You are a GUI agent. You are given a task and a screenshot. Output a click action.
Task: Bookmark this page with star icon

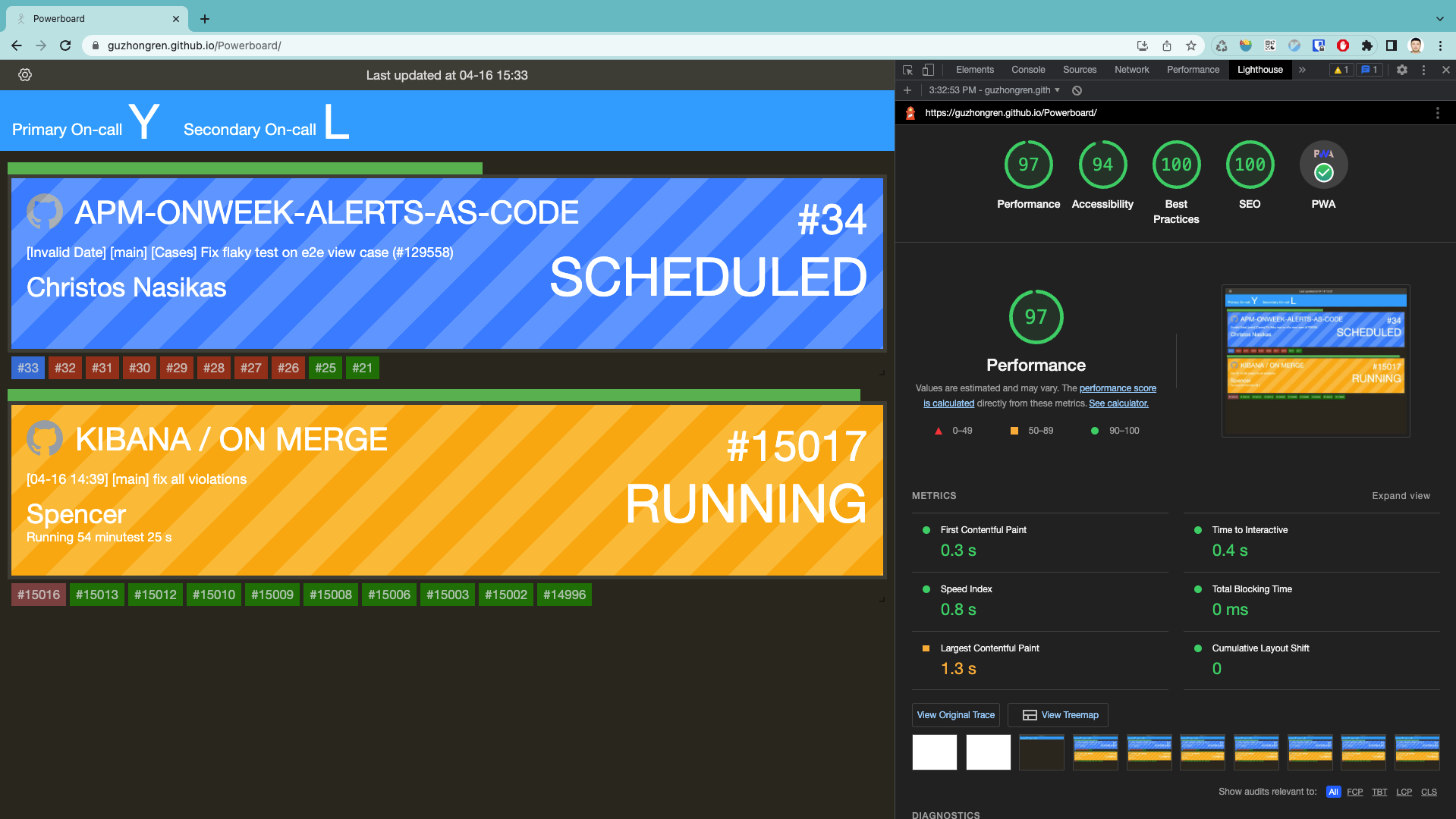1191,45
